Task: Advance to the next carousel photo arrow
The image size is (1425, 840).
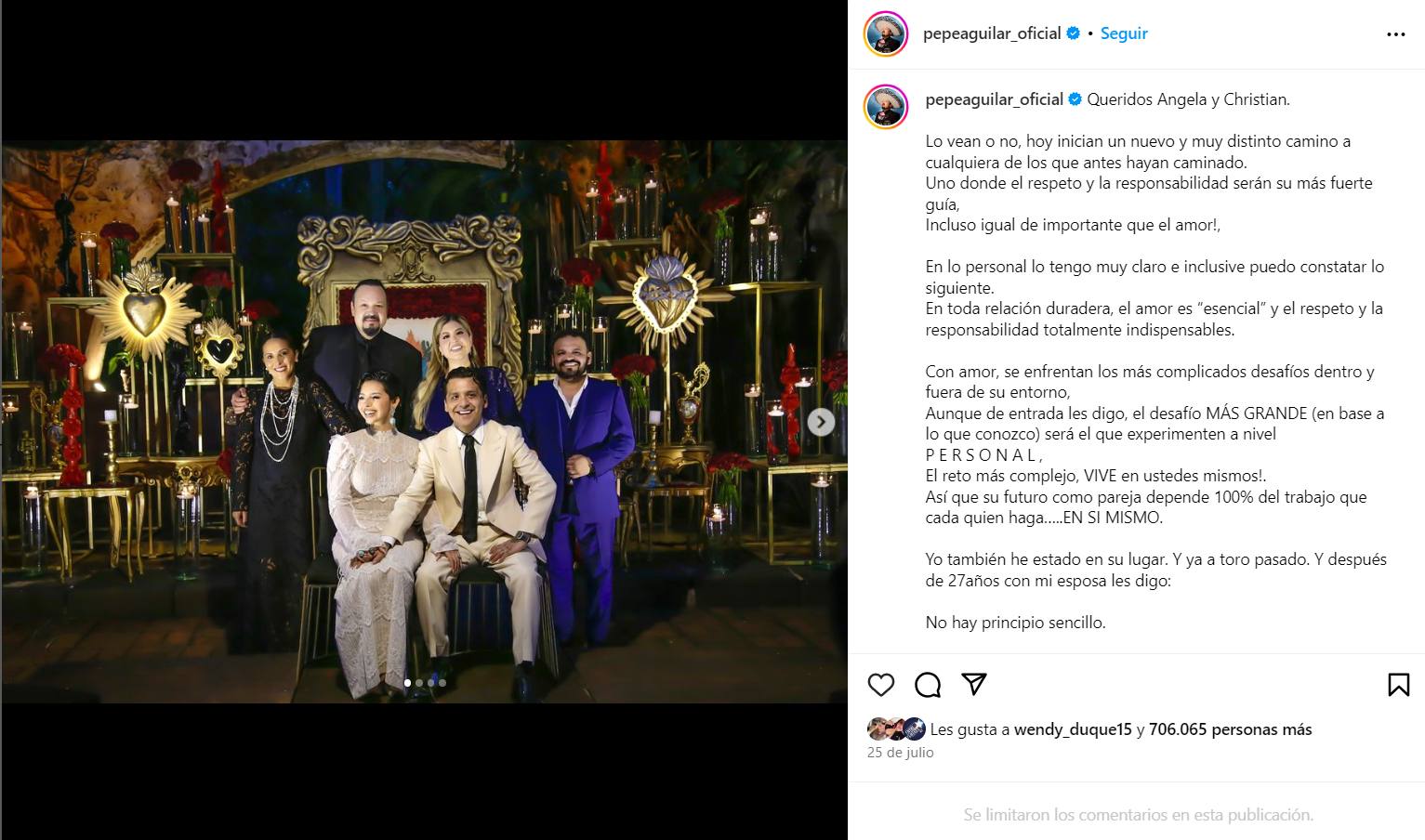Action: (821, 422)
